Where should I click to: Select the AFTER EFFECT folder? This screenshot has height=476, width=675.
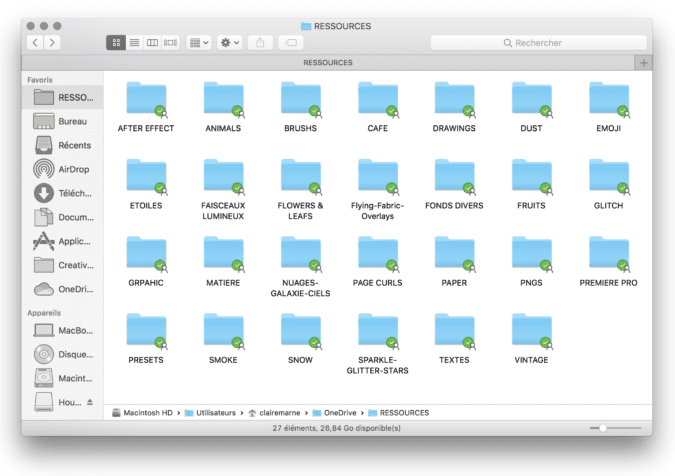146,108
